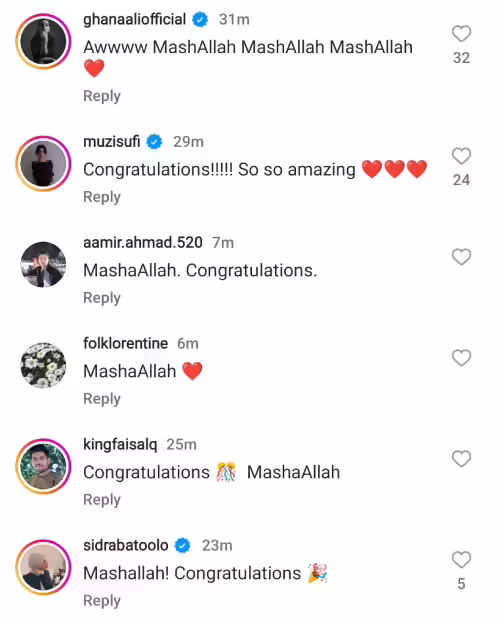Like folklorentine's MashaAllah comment
Image resolution: width=500 pixels, height=626 pixels.
[x=461, y=358]
